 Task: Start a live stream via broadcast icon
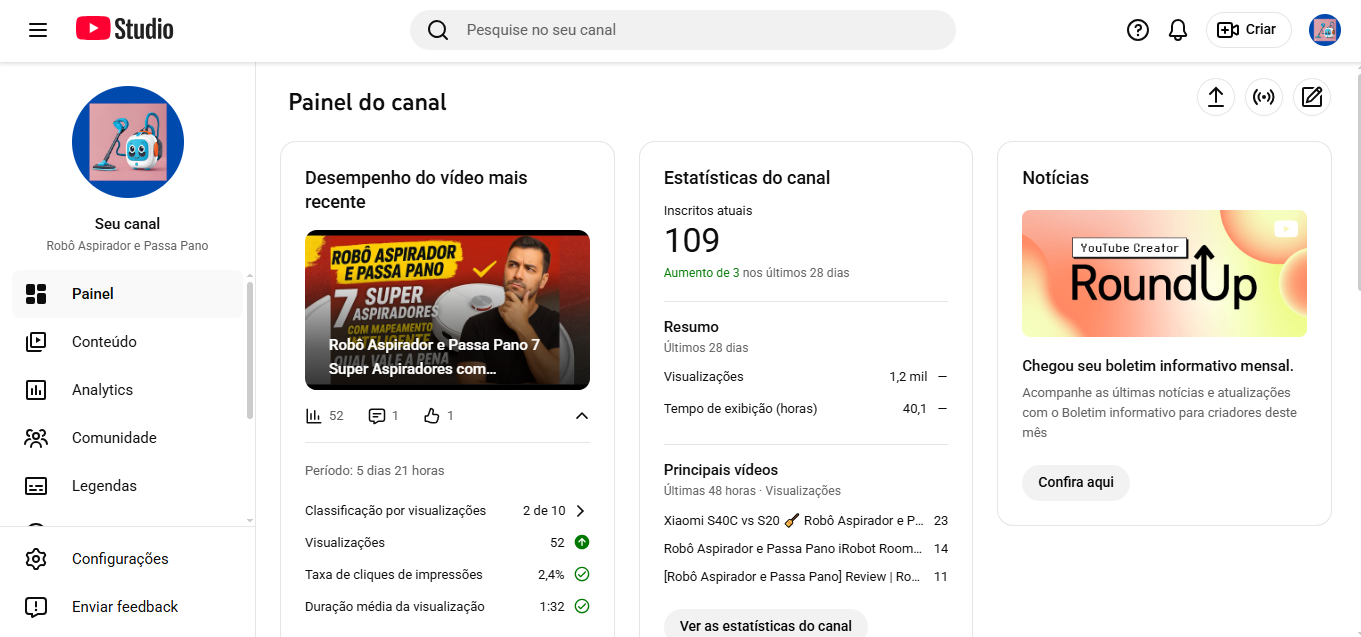click(1264, 97)
